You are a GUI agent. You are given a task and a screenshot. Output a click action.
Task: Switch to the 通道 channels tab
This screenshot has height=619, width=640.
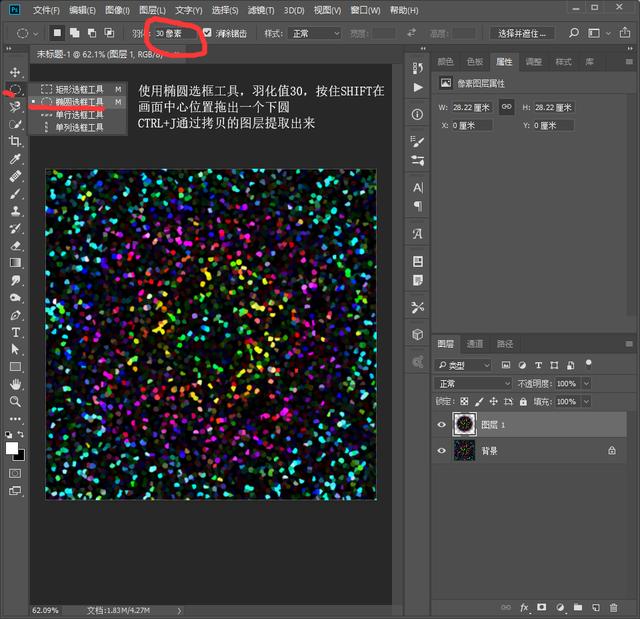click(475, 344)
